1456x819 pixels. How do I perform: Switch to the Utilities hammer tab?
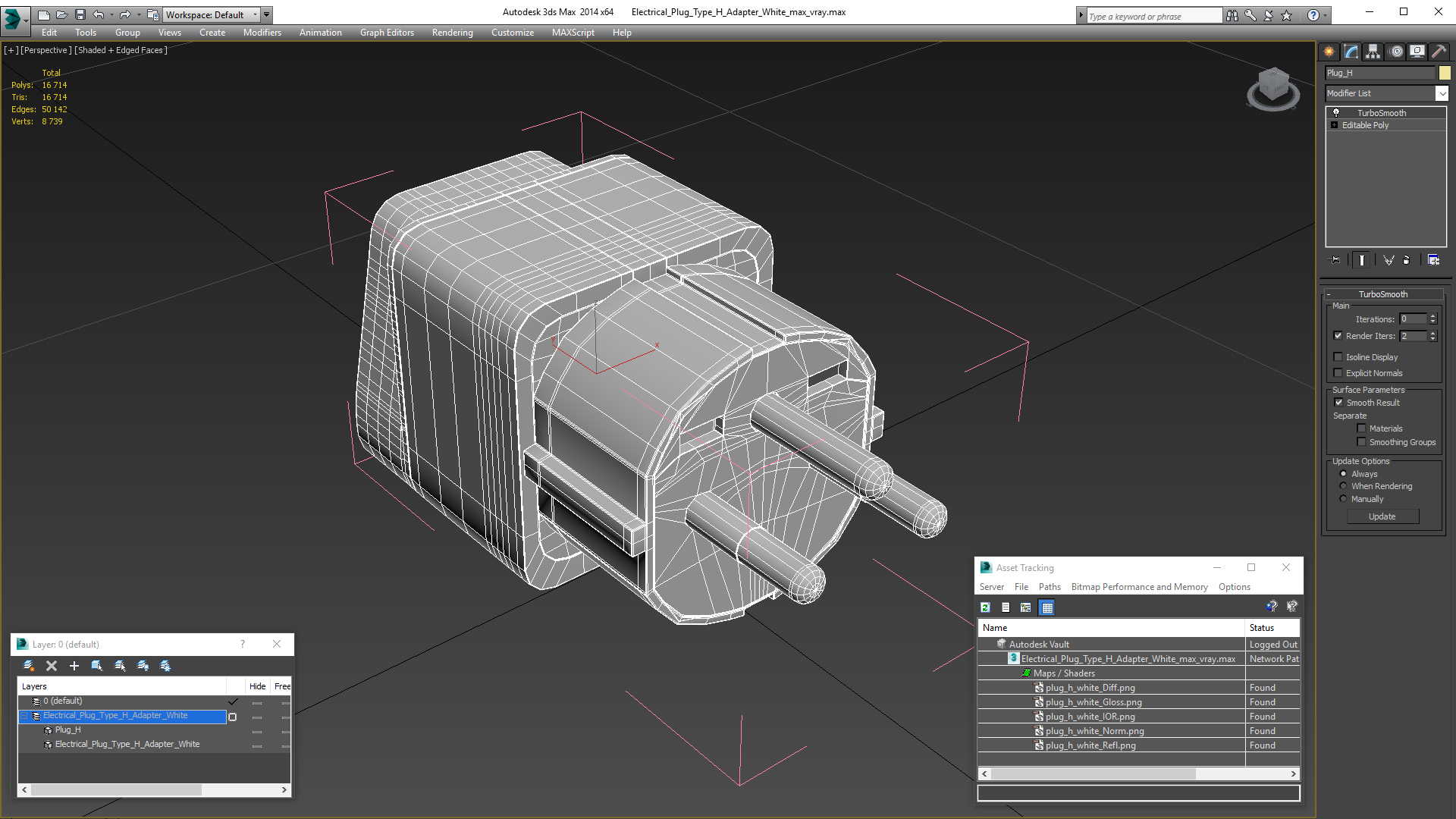[x=1439, y=52]
